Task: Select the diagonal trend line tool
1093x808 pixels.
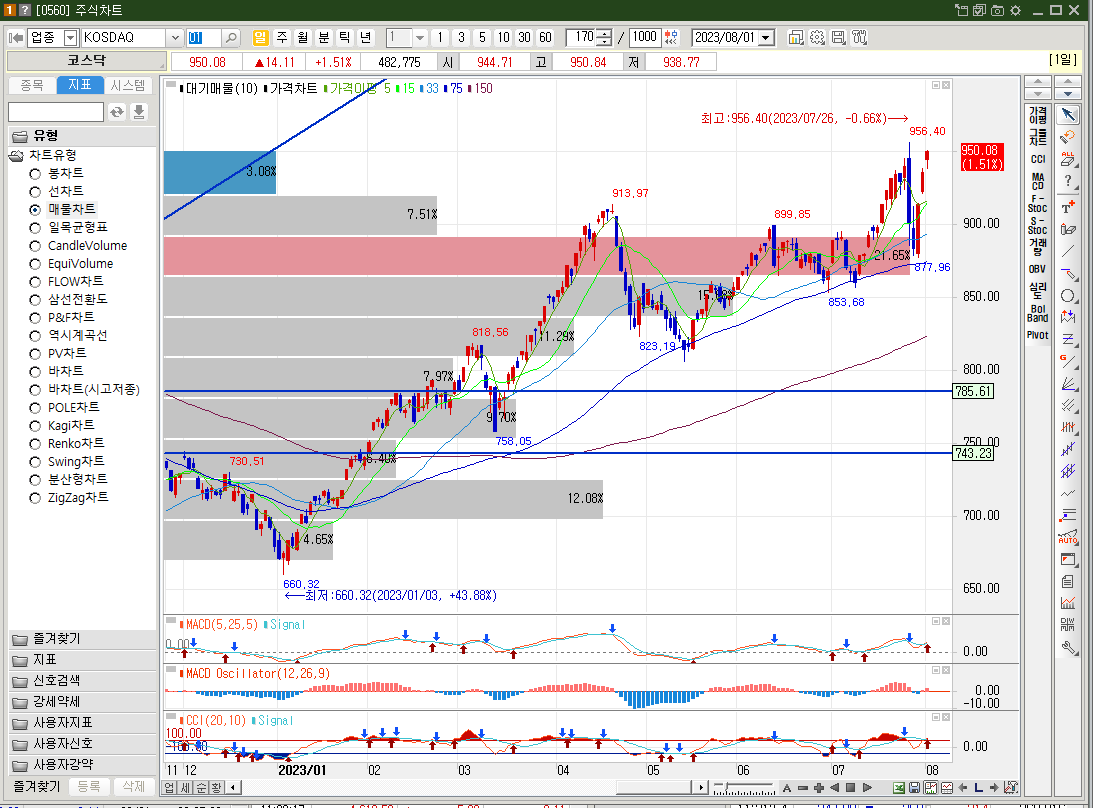Action: [x=1068, y=251]
